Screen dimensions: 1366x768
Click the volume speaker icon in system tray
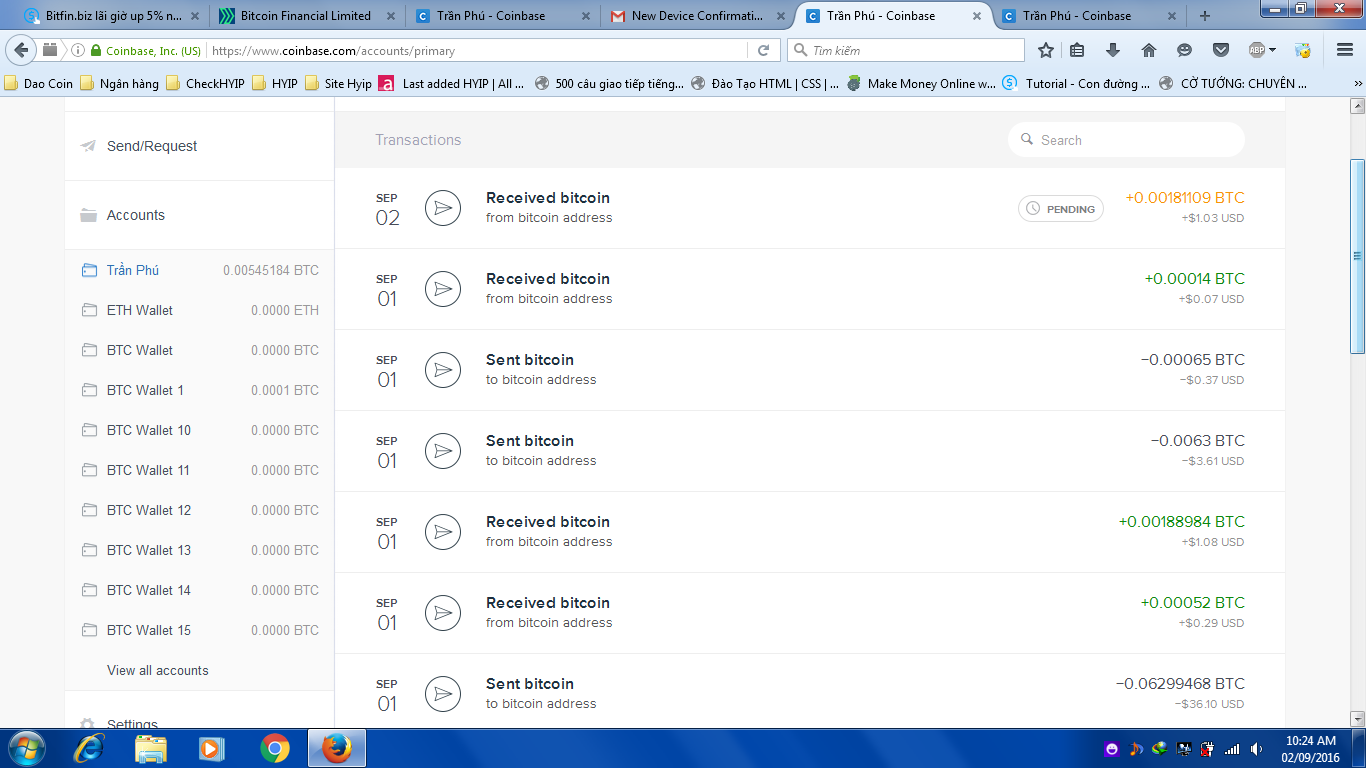tap(1256, 749)
